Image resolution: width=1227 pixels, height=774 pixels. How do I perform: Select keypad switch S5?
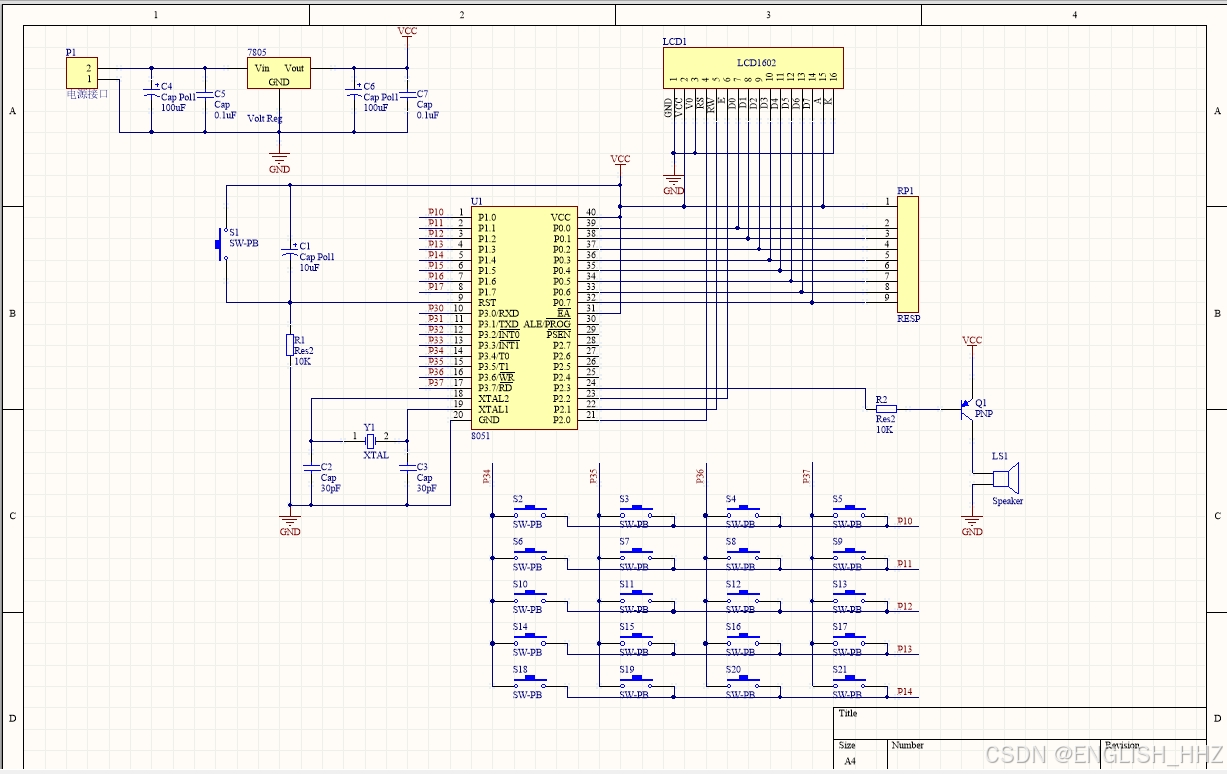coord(849,512)
